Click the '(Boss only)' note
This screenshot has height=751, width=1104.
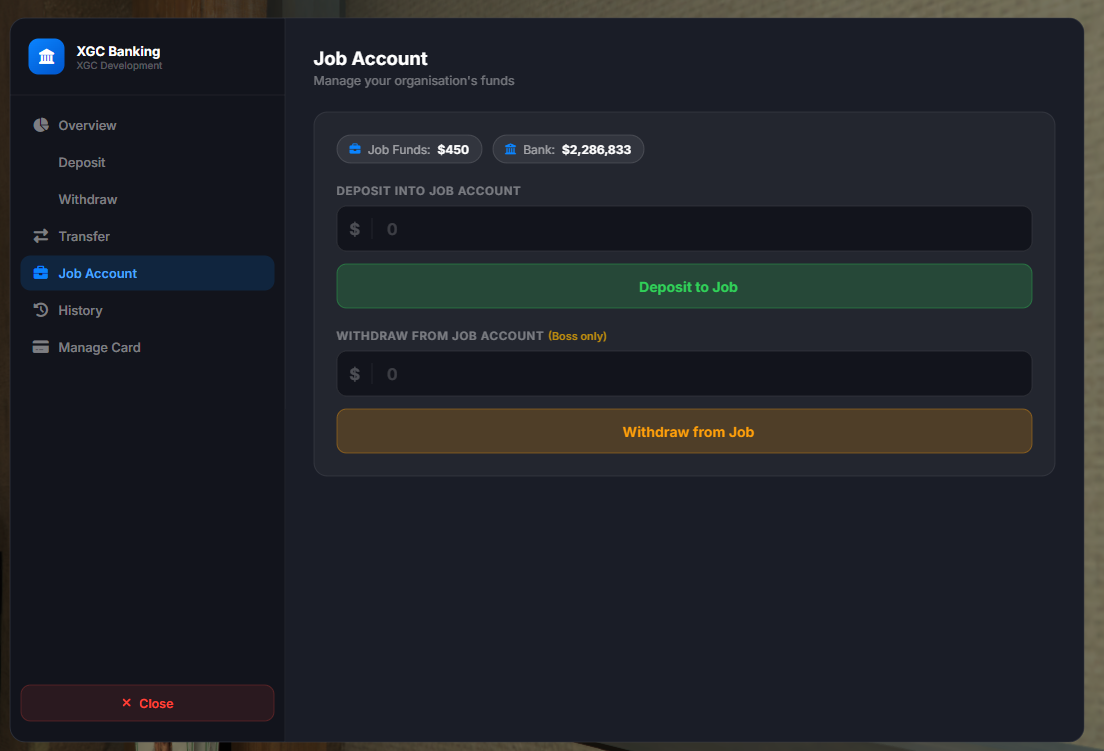click(577, 336)
